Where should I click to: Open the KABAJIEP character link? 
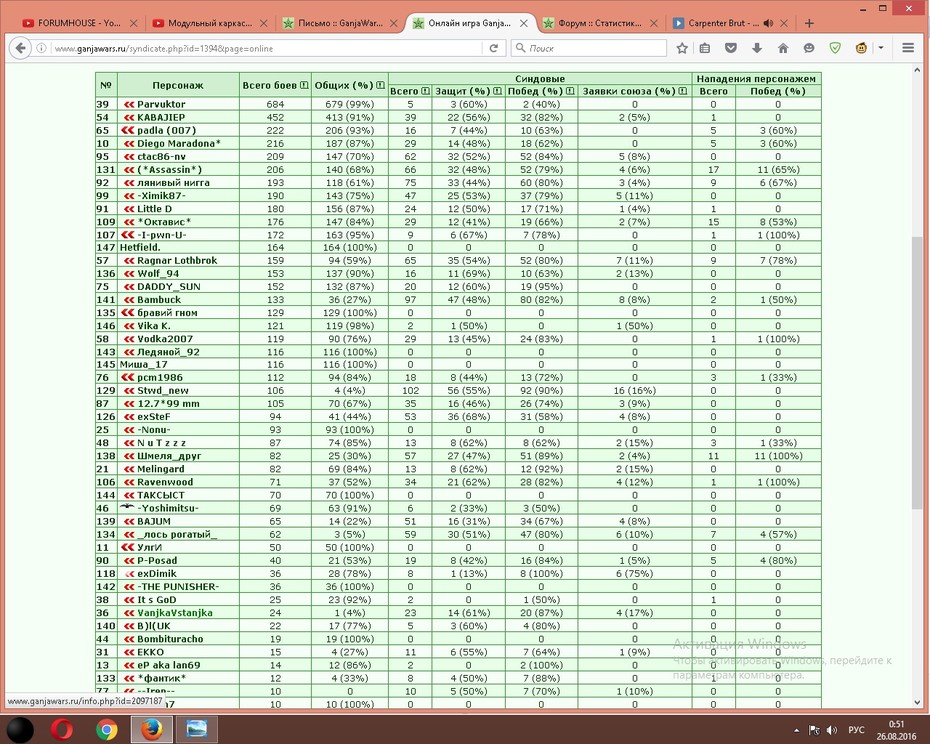pos(161,117)
